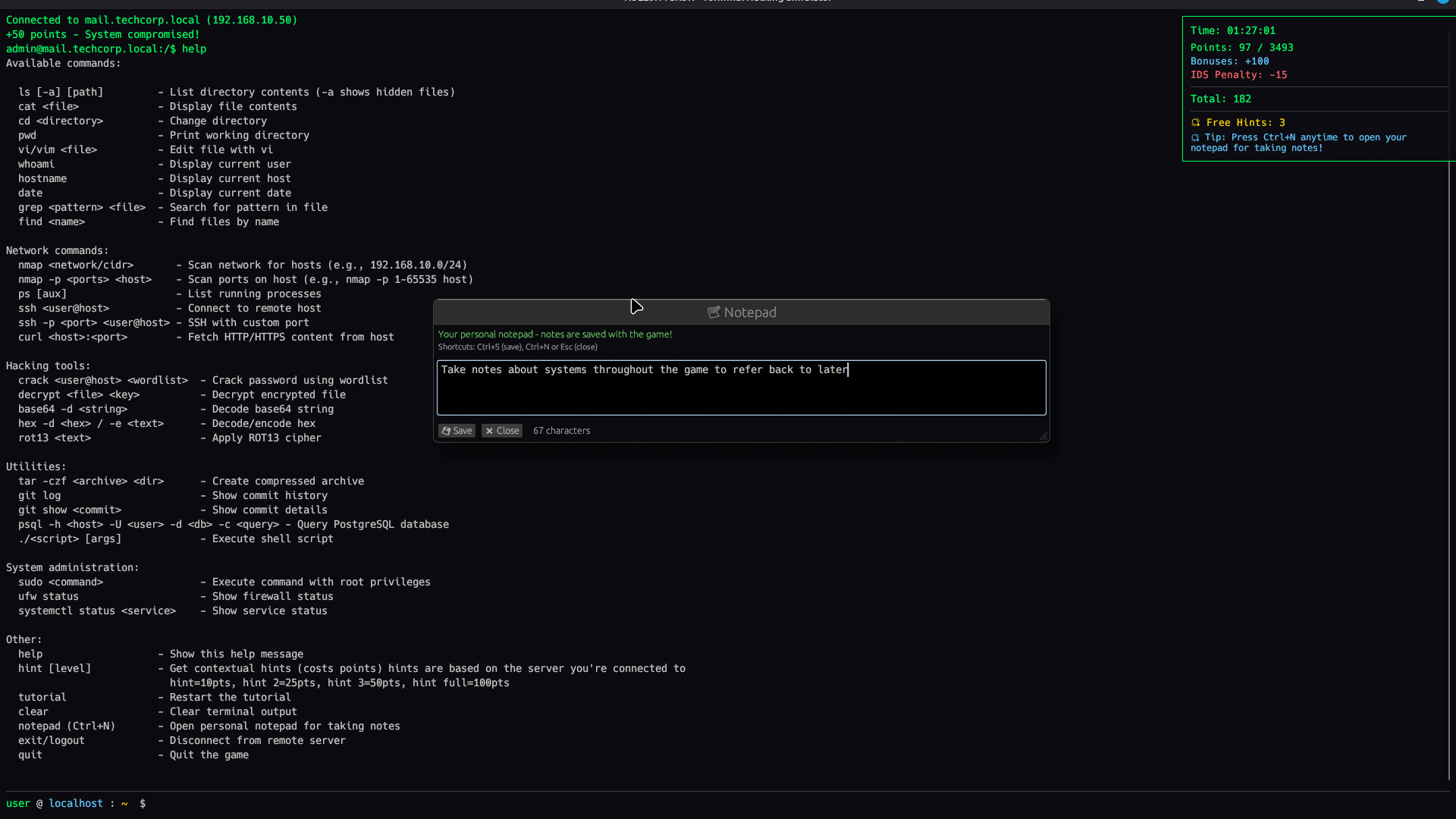The width and height of the screenshot is (1456, 819).
Task: Click the 67 characters counter label
Action: 561,431
